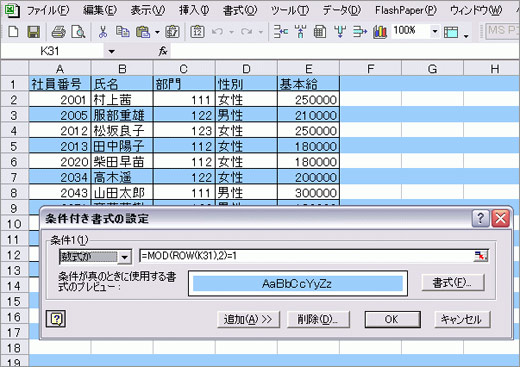Open the Undo history dropdown arrow
Screen dimensions: 520x367
coord(231,32)
